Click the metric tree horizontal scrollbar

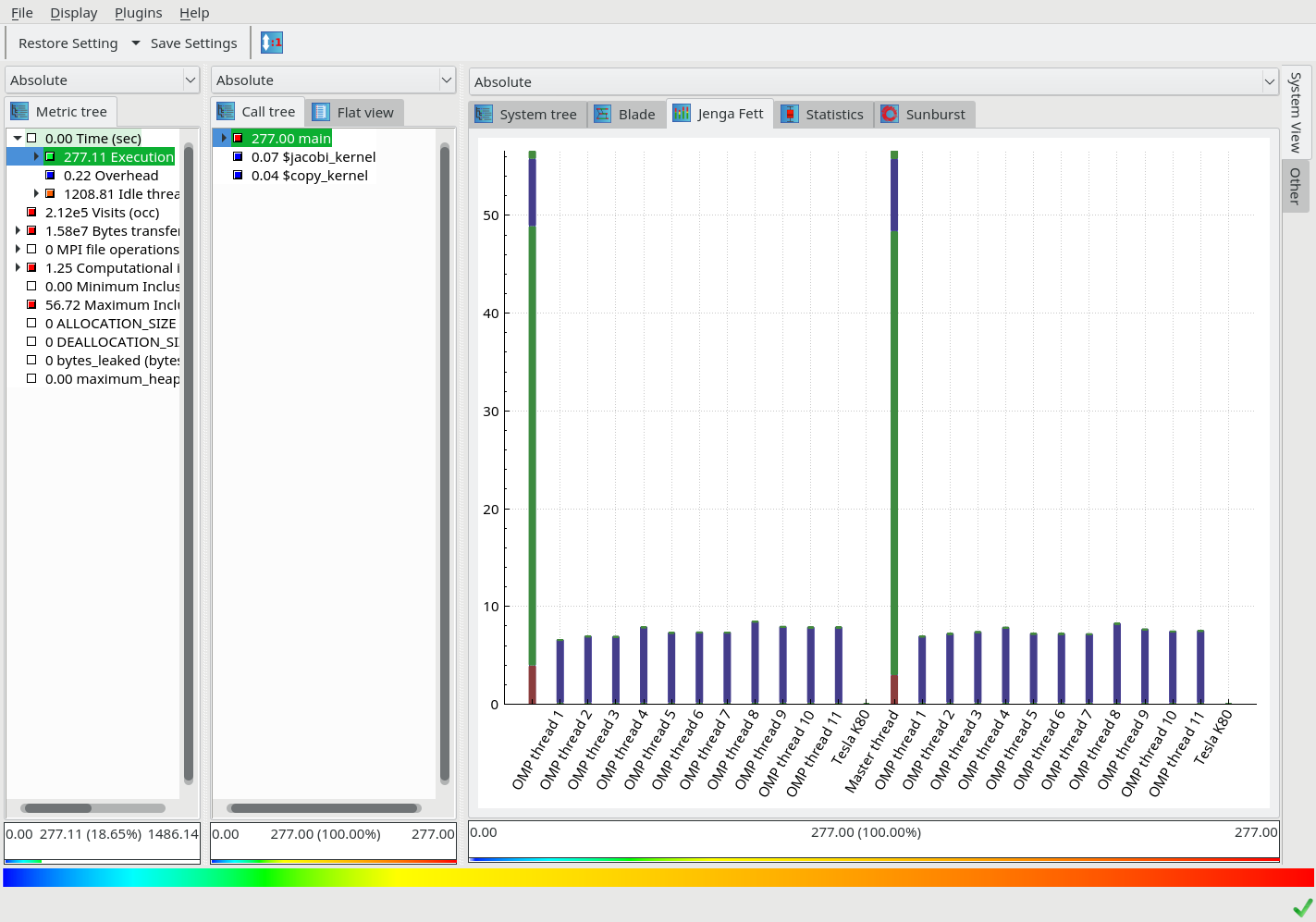(x=92, y=807)
